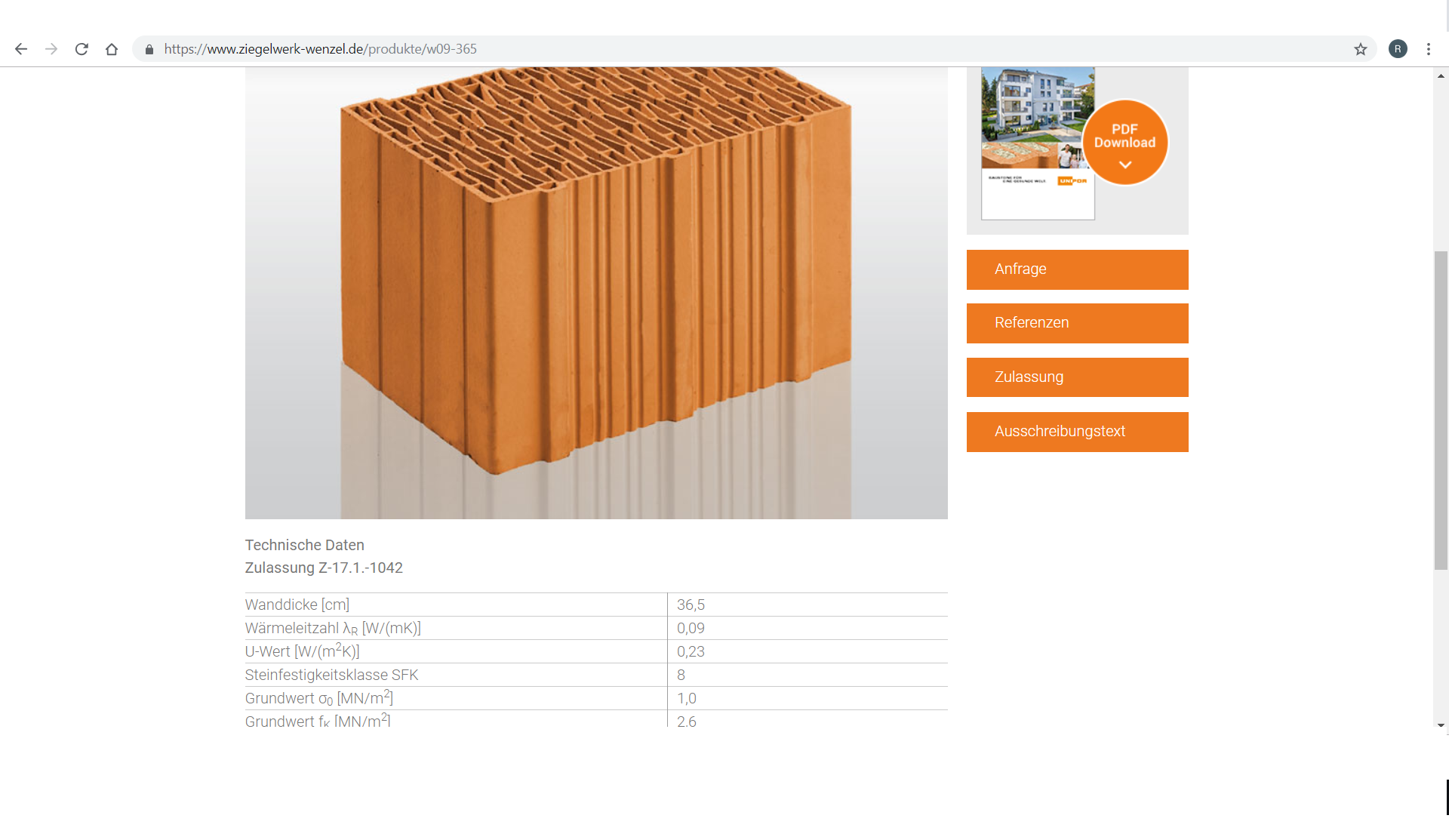Click the address bar URL

click(320, 49)
